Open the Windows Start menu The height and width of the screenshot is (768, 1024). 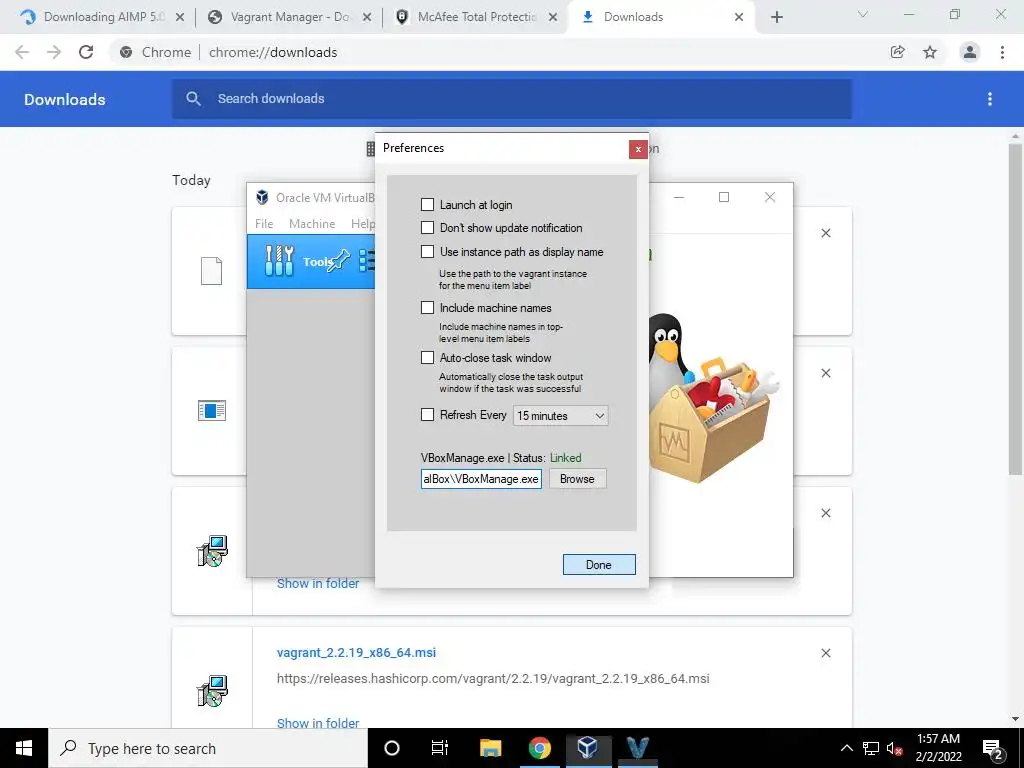24,748
